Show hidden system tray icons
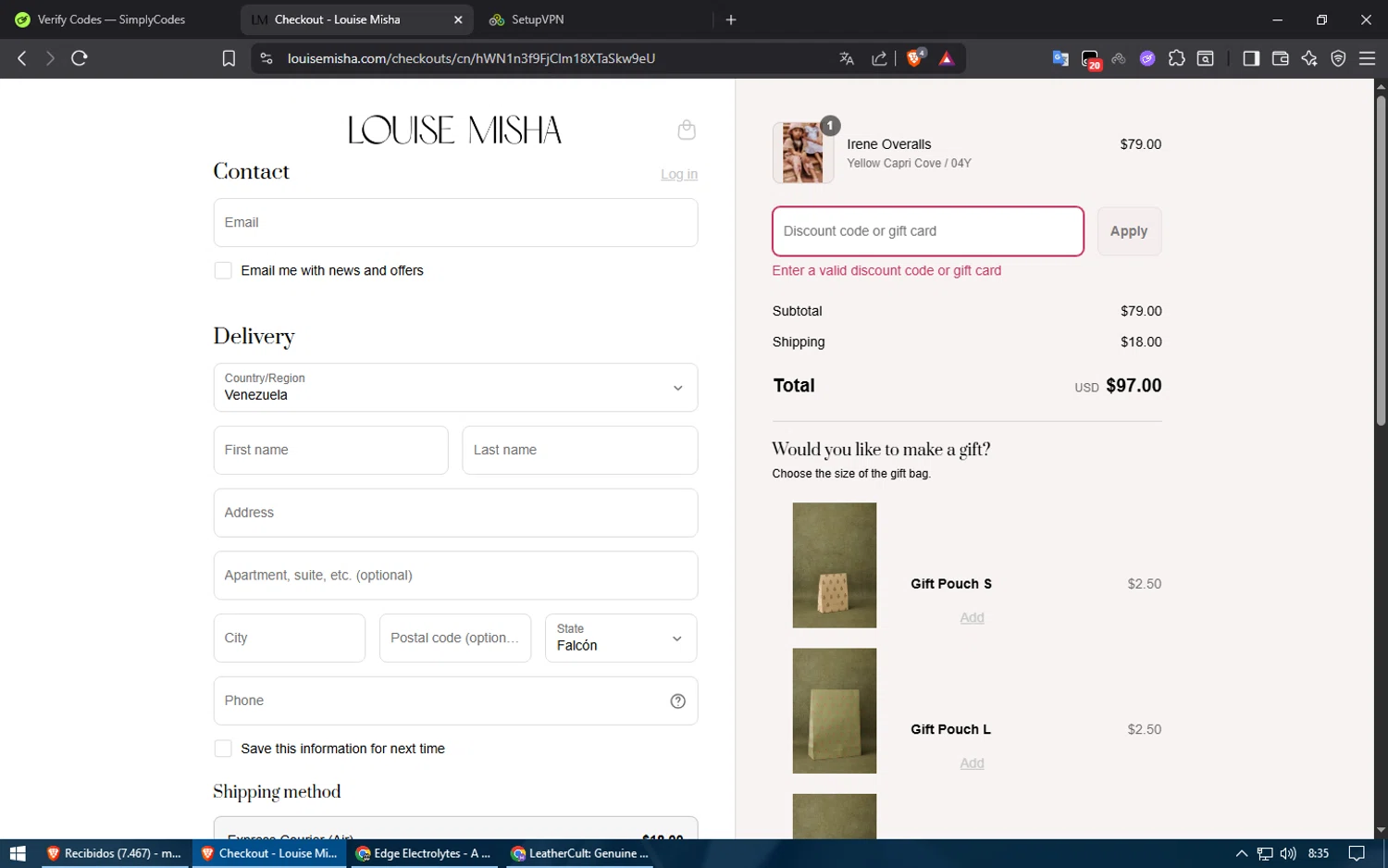The image size is (1388, 868). tap(1242, 853)
